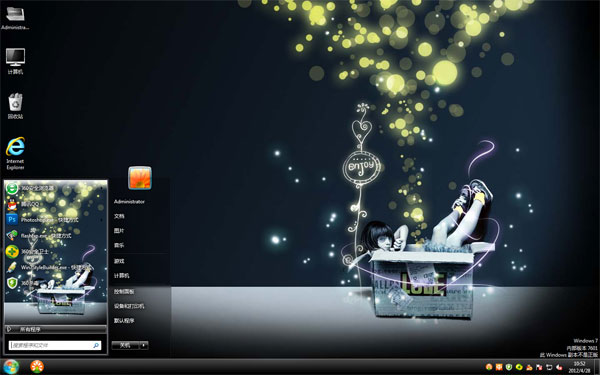Launch the Photoshop.exe shortcut in Start menu

point(55,220)
